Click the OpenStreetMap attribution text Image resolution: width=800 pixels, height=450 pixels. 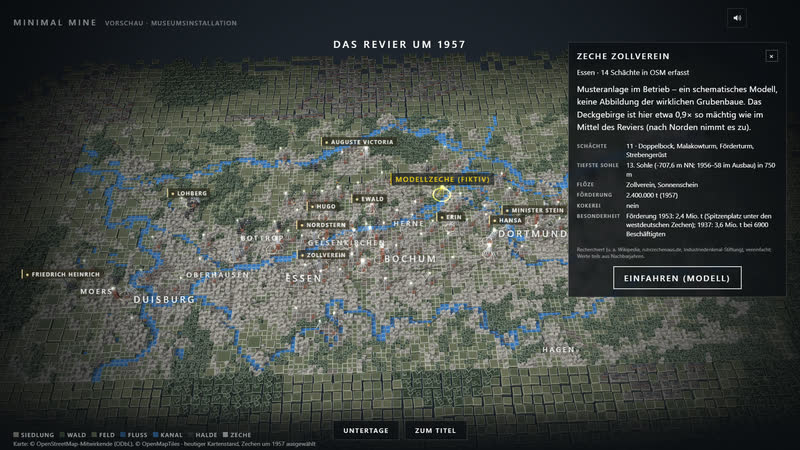tap(164, 444)
